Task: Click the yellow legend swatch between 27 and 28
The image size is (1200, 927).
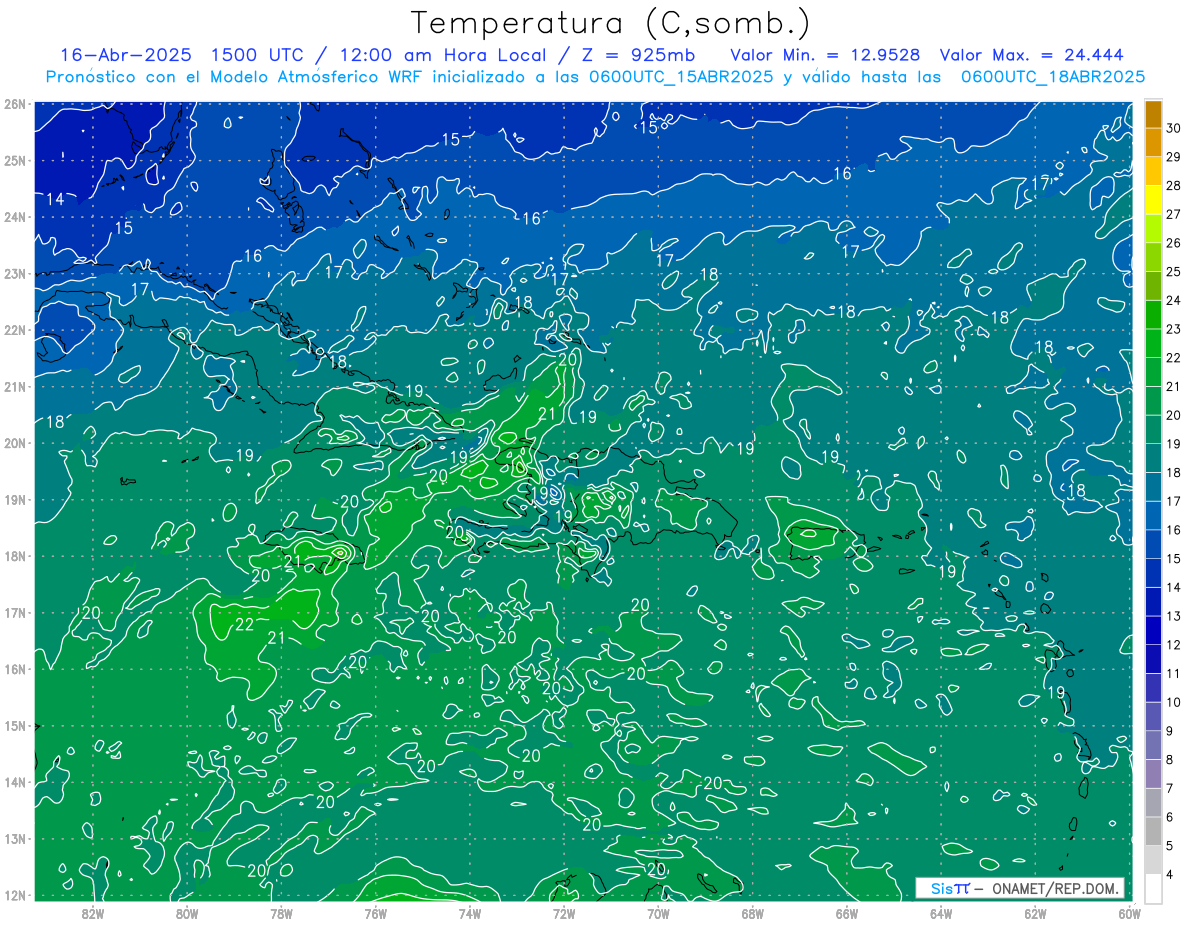Action: coord(1153,200)
